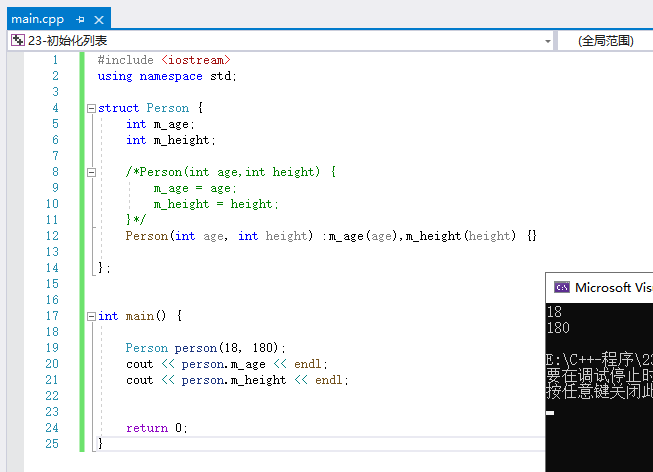Click on '#include' on line 1
This screenshot has width=653, height=472.
(x=125, y=60)
